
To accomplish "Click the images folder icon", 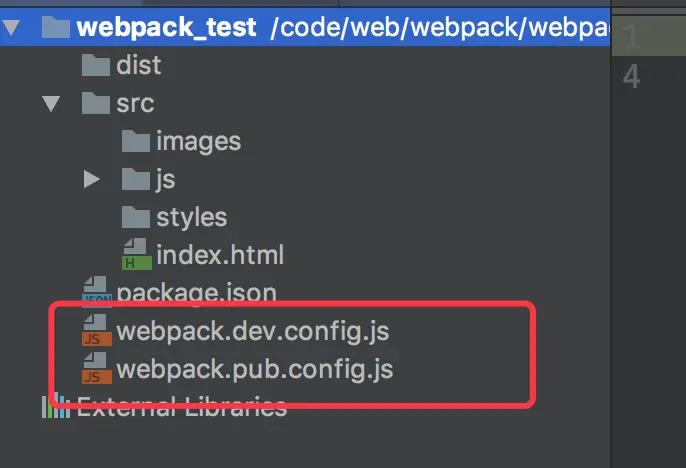I will (136, 141).
